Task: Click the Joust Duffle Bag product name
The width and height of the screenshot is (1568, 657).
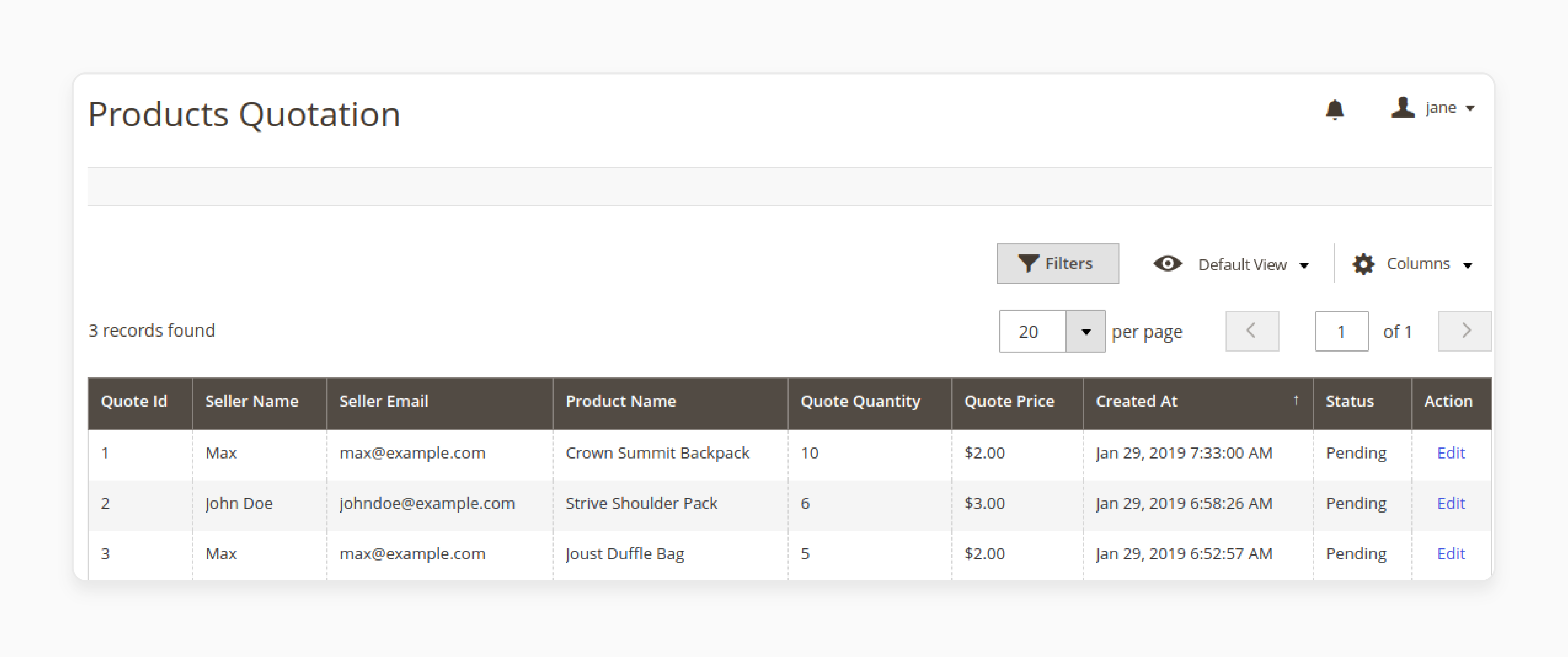Action: [x=625, y=554]
